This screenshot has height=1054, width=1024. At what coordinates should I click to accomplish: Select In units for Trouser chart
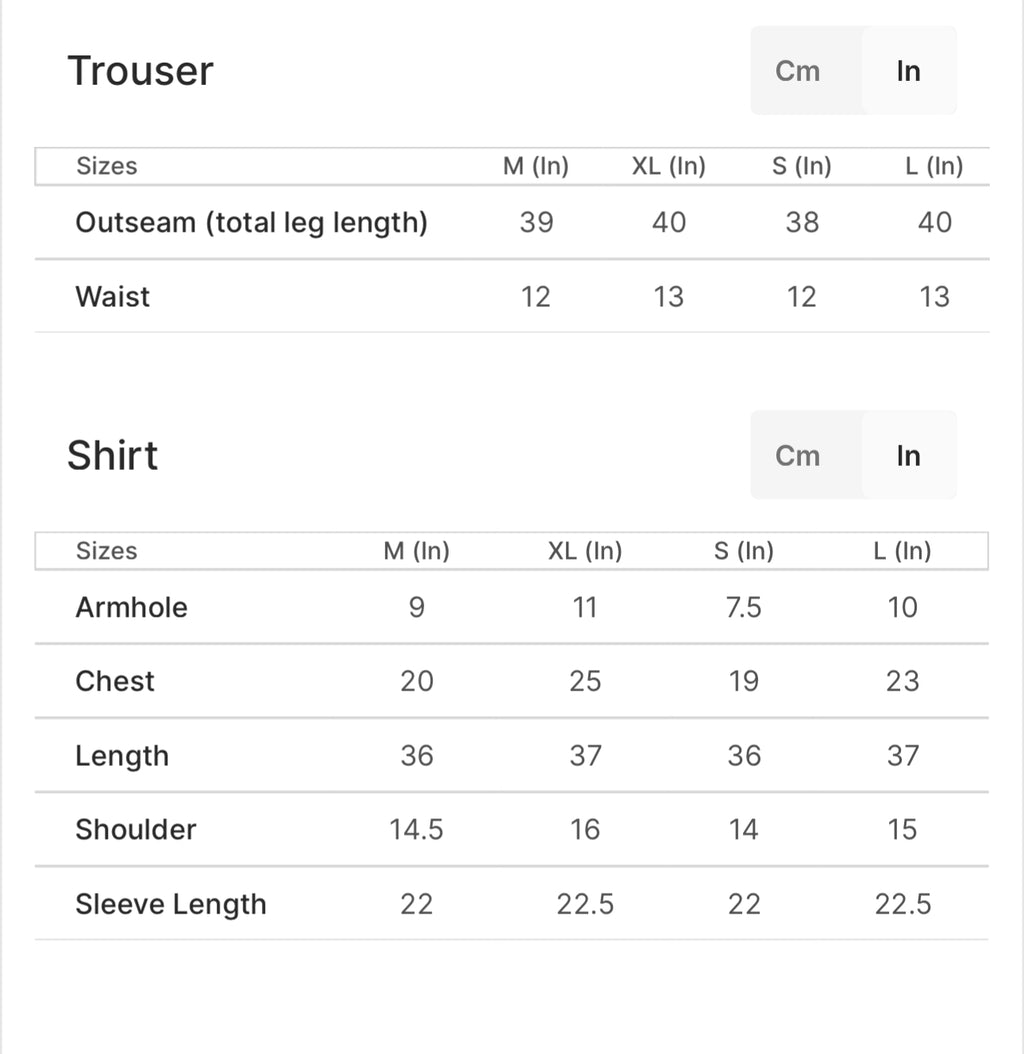click(x=908, y=71)
